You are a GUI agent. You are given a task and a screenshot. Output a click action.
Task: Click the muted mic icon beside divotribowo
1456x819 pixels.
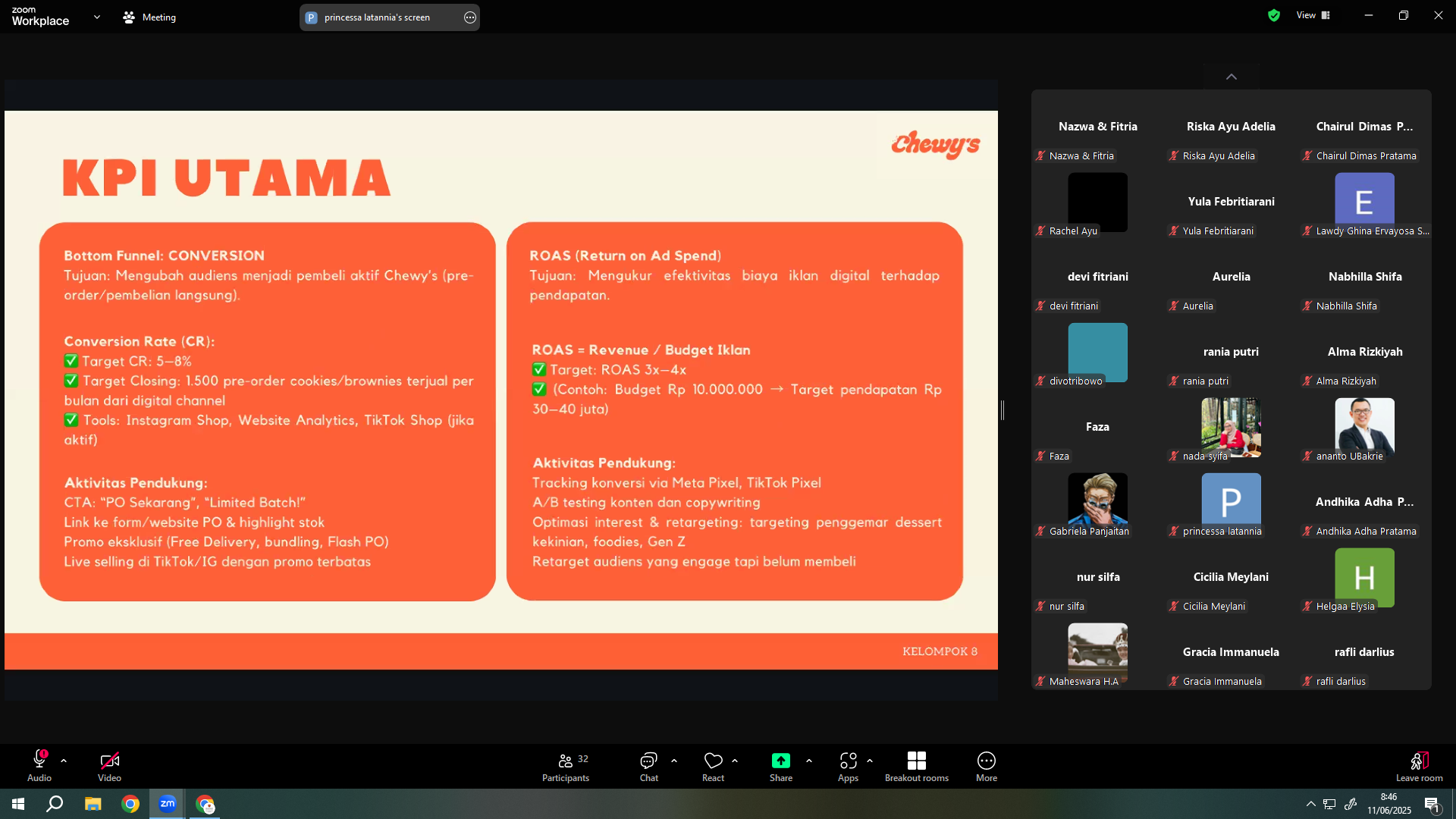[x=1040, y=381]
